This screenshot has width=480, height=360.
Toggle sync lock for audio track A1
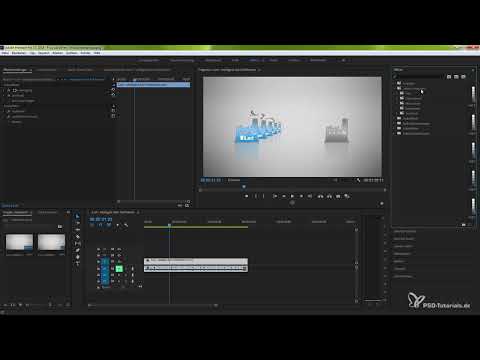112,268
